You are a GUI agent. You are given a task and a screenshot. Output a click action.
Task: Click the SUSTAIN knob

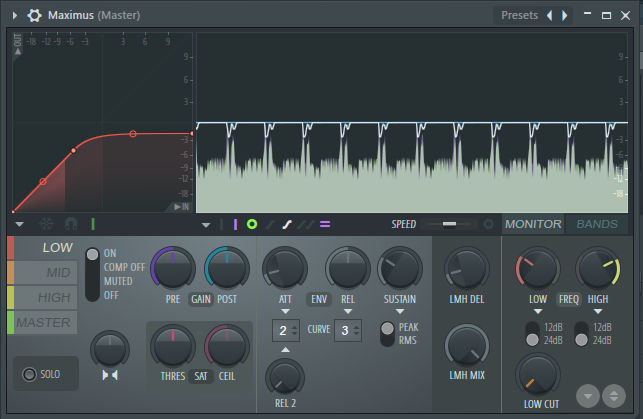pyautogui.click(x=400, y=269)
